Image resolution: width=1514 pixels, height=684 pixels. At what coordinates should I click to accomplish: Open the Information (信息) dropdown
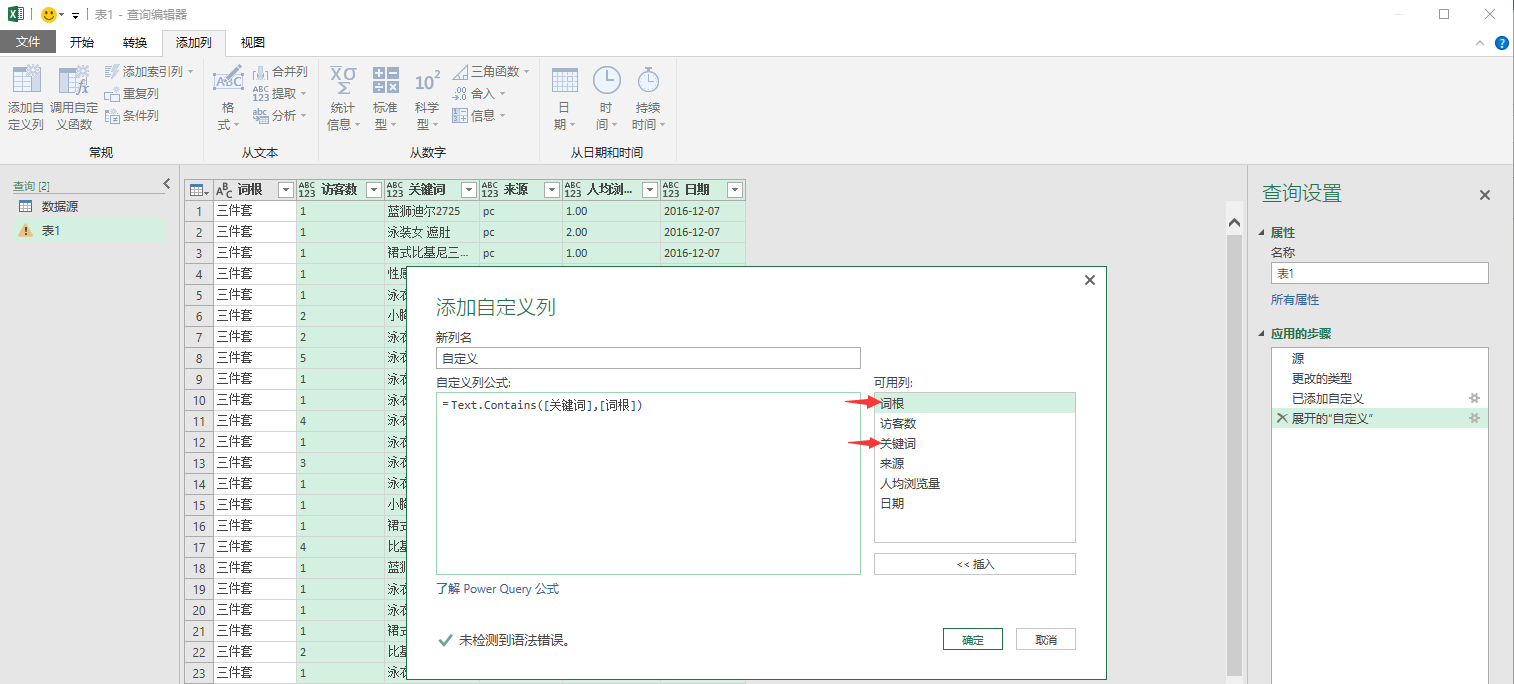[x=480, y=116]
